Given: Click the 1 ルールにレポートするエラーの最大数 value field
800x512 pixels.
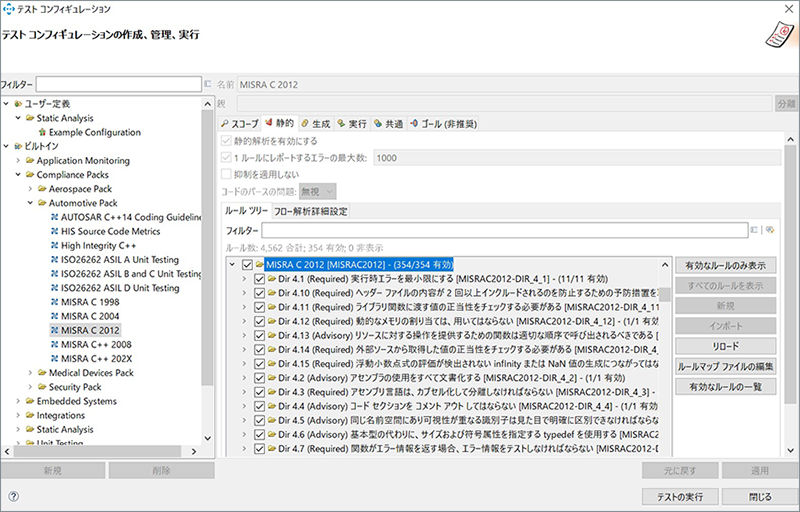Looking at the screenshot, I should coord(578,158).
